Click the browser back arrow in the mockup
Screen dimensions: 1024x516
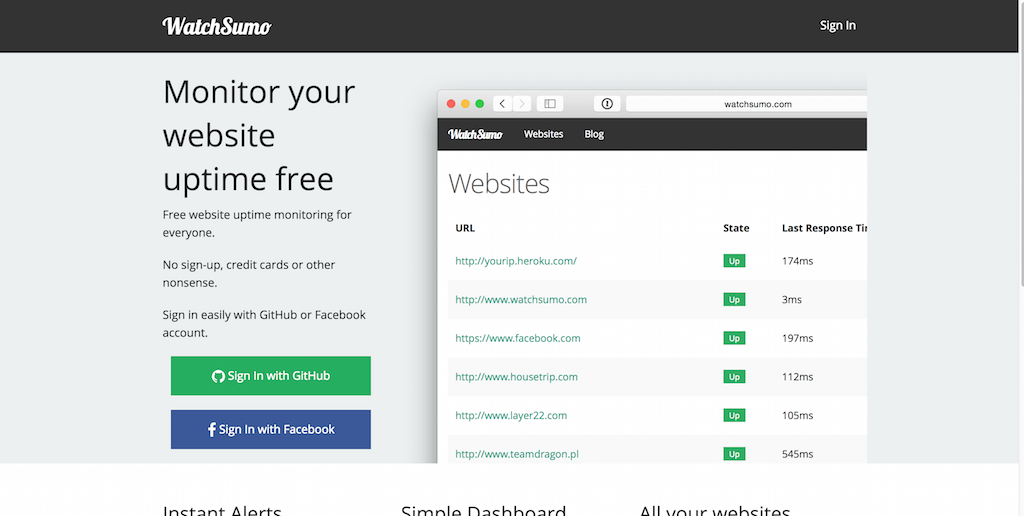(x=502, y=104)
